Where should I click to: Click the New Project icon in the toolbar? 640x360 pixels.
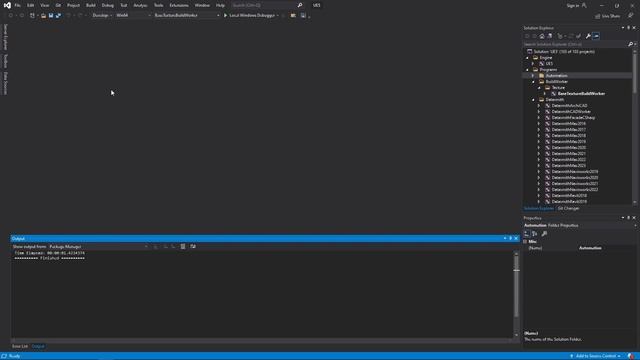pos(32,16)
